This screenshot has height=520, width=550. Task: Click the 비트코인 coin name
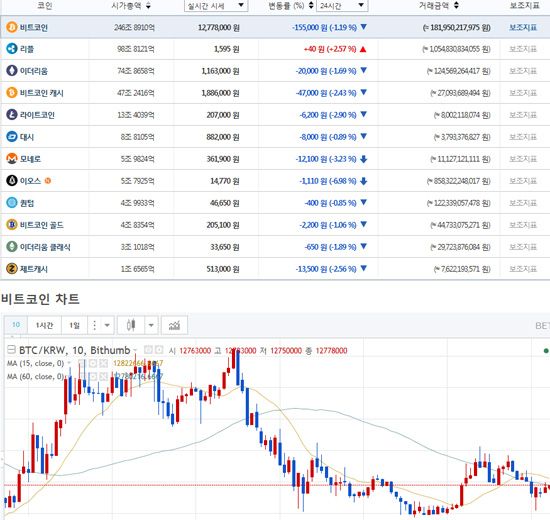[x=34, y=27]
